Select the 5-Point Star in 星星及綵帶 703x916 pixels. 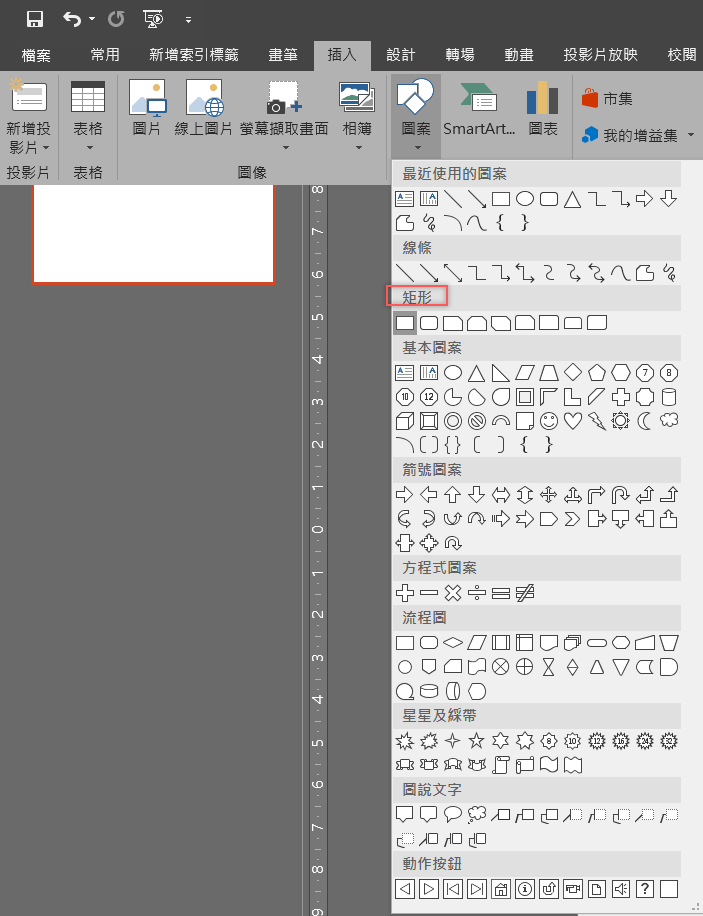pos(477,741)
